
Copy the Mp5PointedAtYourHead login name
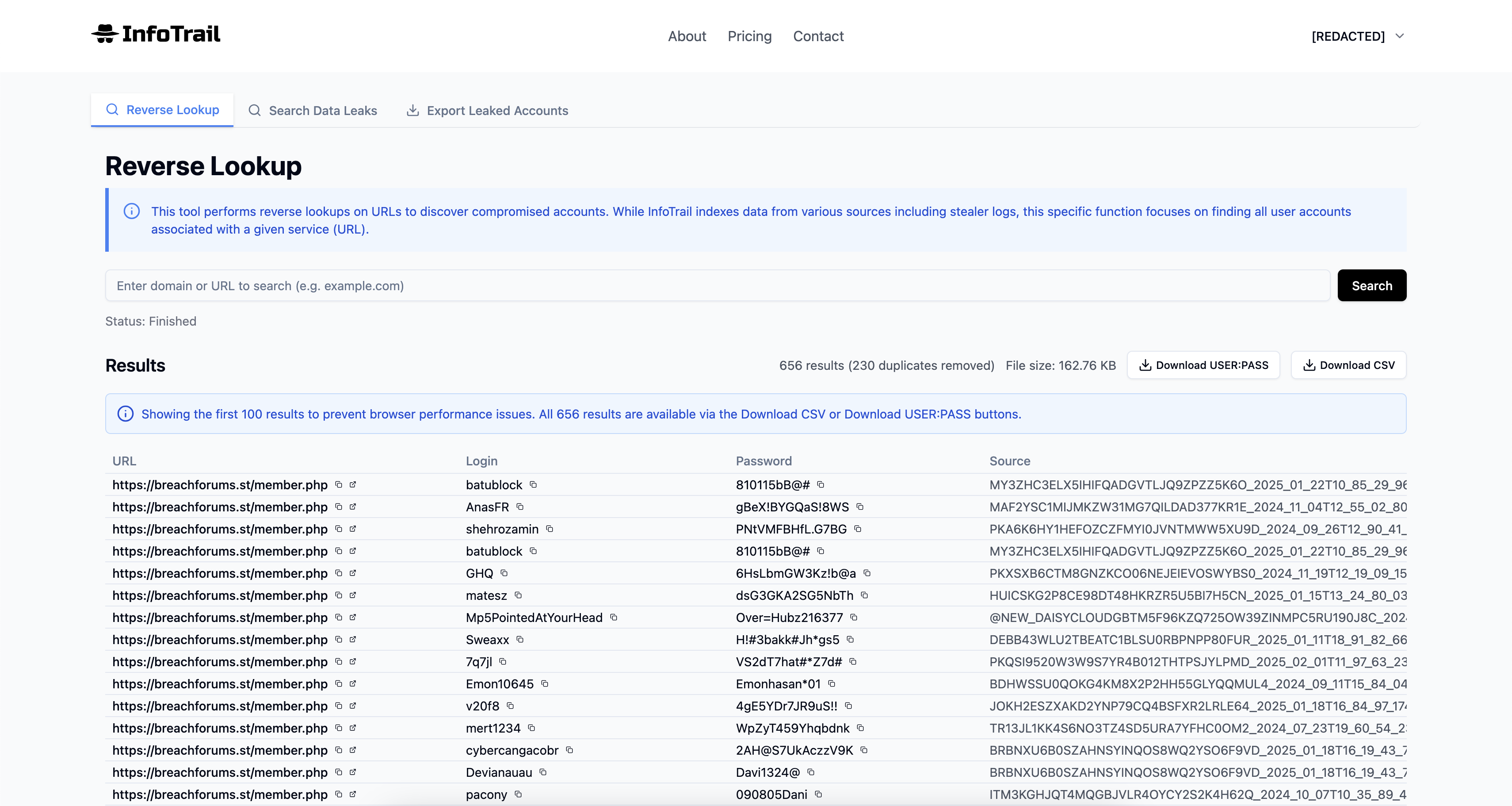click(x=614, y=618)
